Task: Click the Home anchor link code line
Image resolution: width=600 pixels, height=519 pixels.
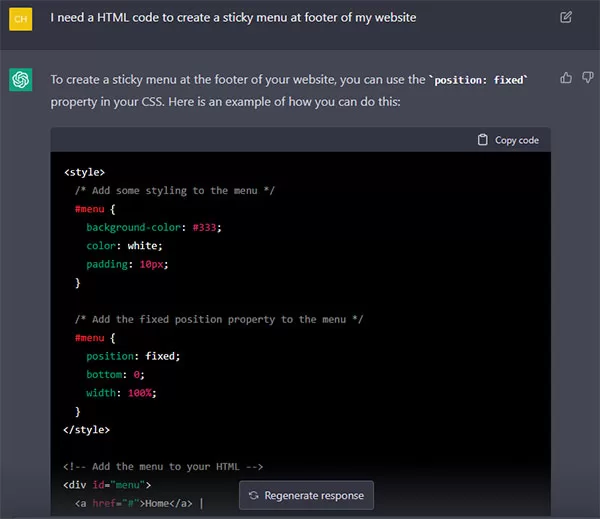Action: click(134, 503)
